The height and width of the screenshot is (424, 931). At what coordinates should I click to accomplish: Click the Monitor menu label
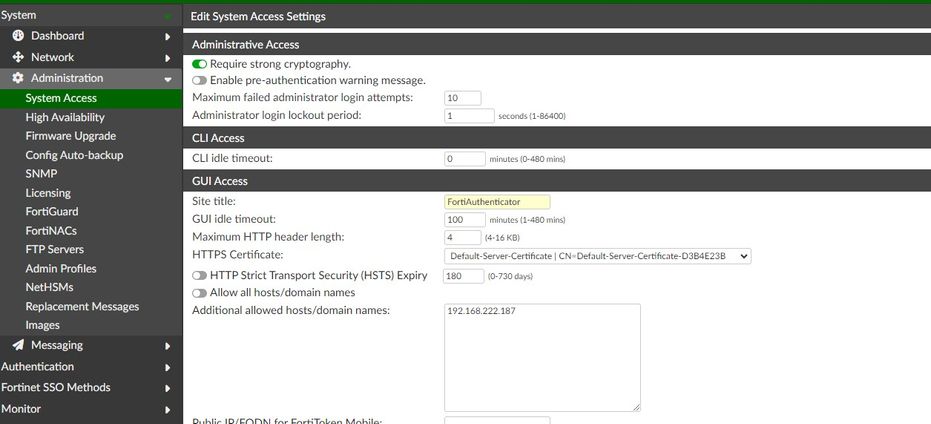[21, 409]
